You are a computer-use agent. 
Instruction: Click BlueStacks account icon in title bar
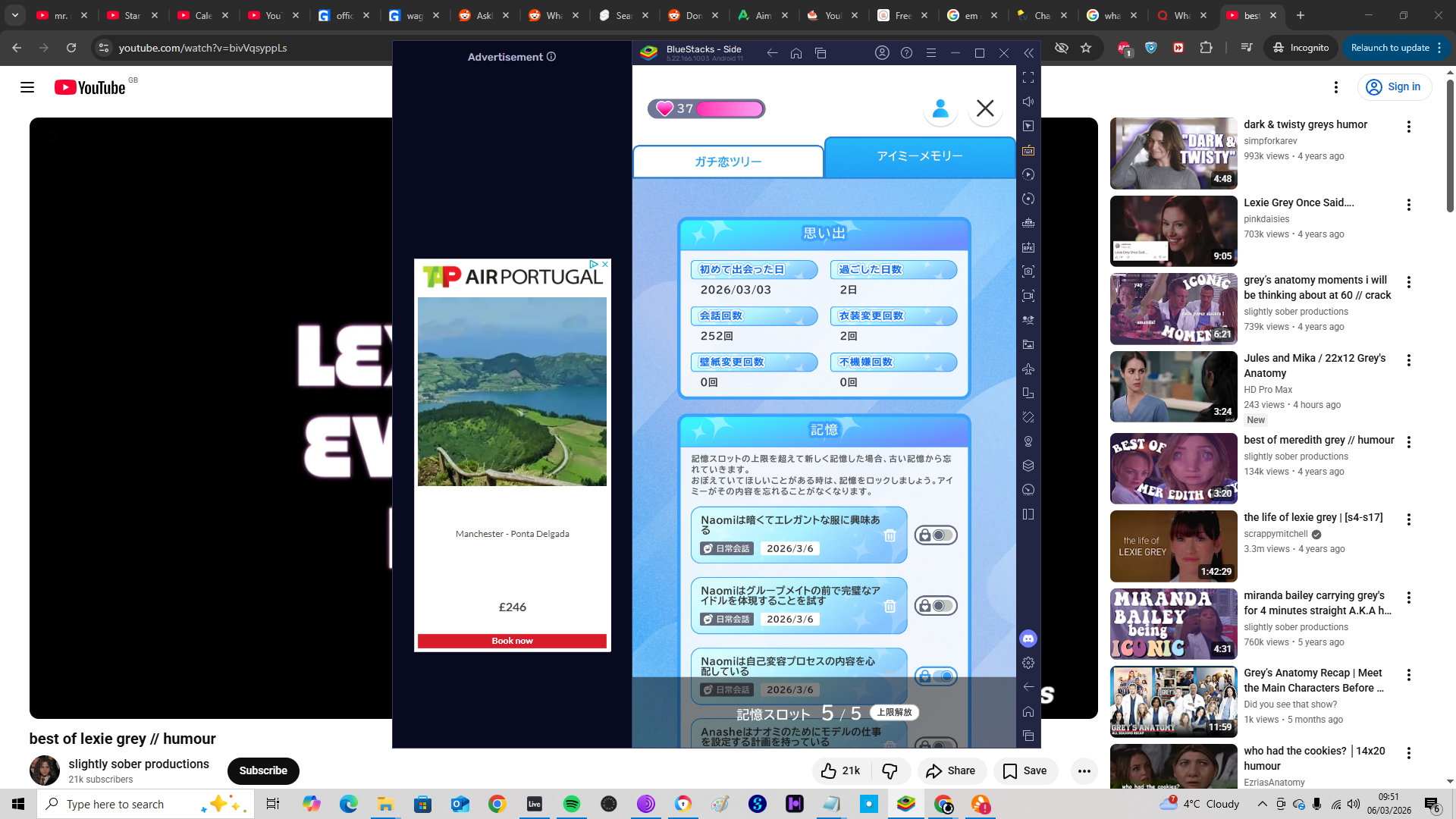pyautogui.click(x=882, y=53)
